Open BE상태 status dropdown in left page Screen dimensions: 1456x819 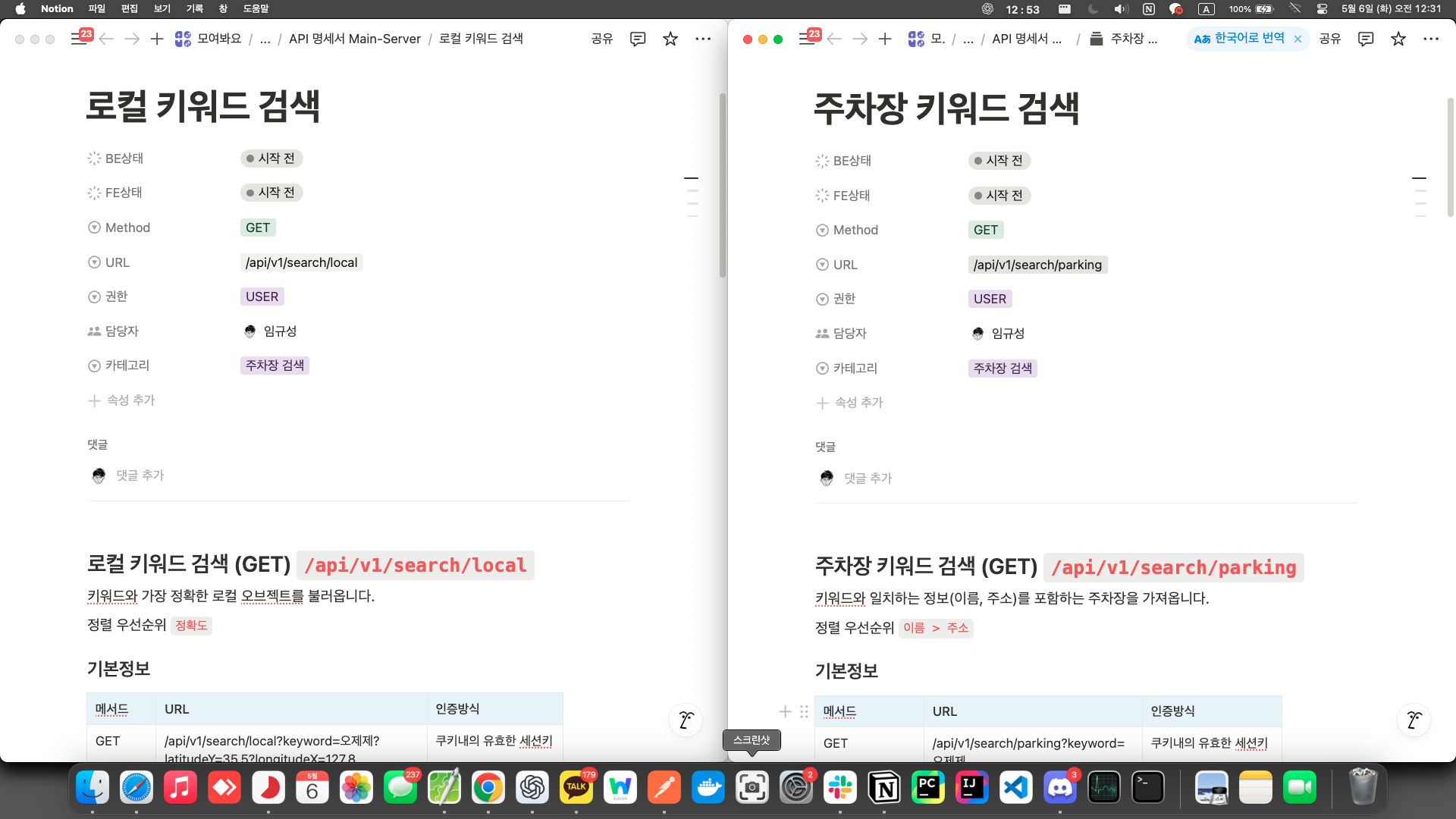click(271, 158)
